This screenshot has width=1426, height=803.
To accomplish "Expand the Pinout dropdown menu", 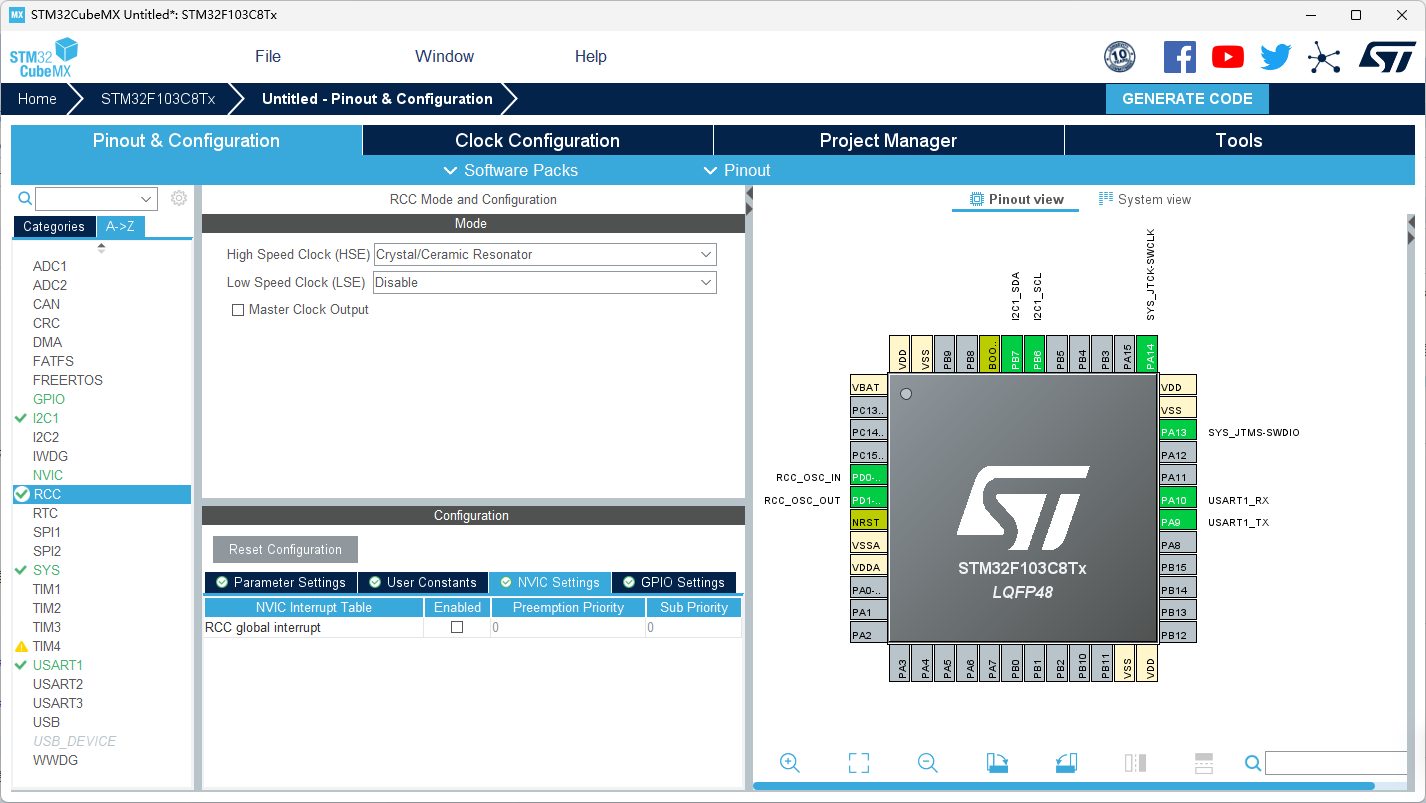I will pos(737,170).
